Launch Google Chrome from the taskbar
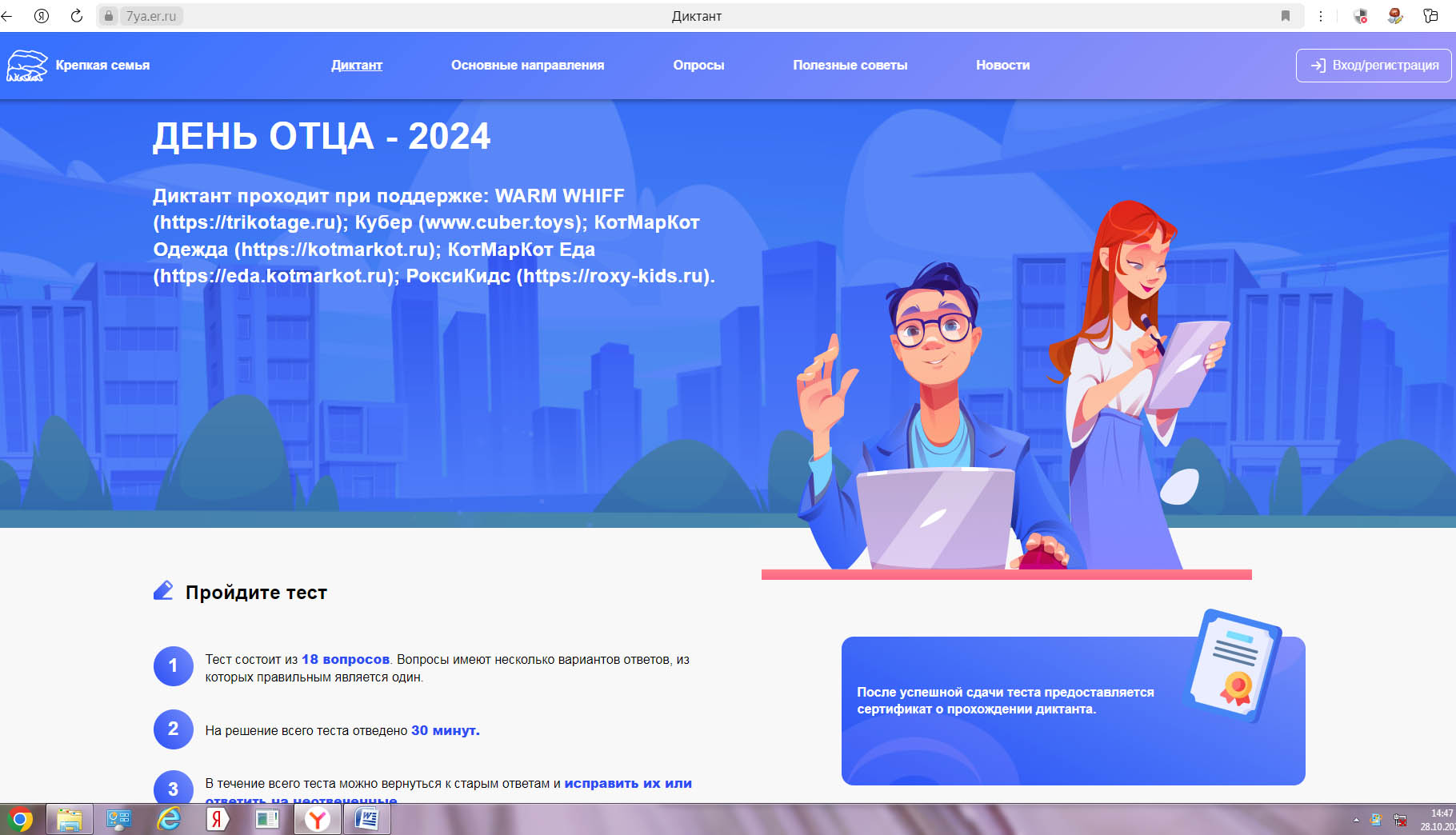The width and height of the screenshot is (1456, 835). (x=20, y=820)
